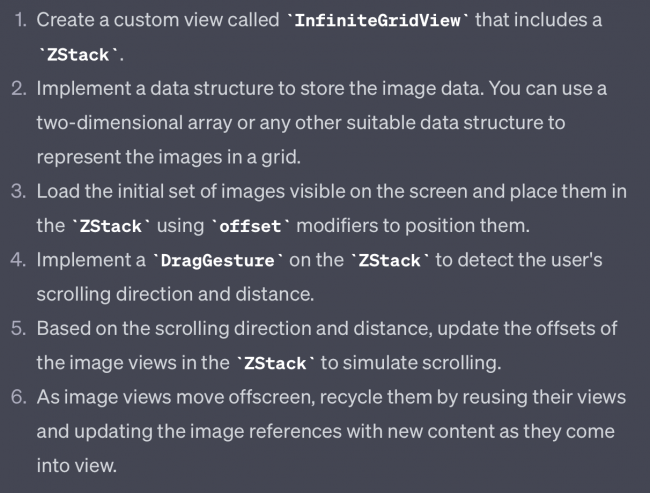Click text 'scrolling direction and distance.'
Image resolution: width=650 pixels, height=493 pixels.
[x=175, y=294]
